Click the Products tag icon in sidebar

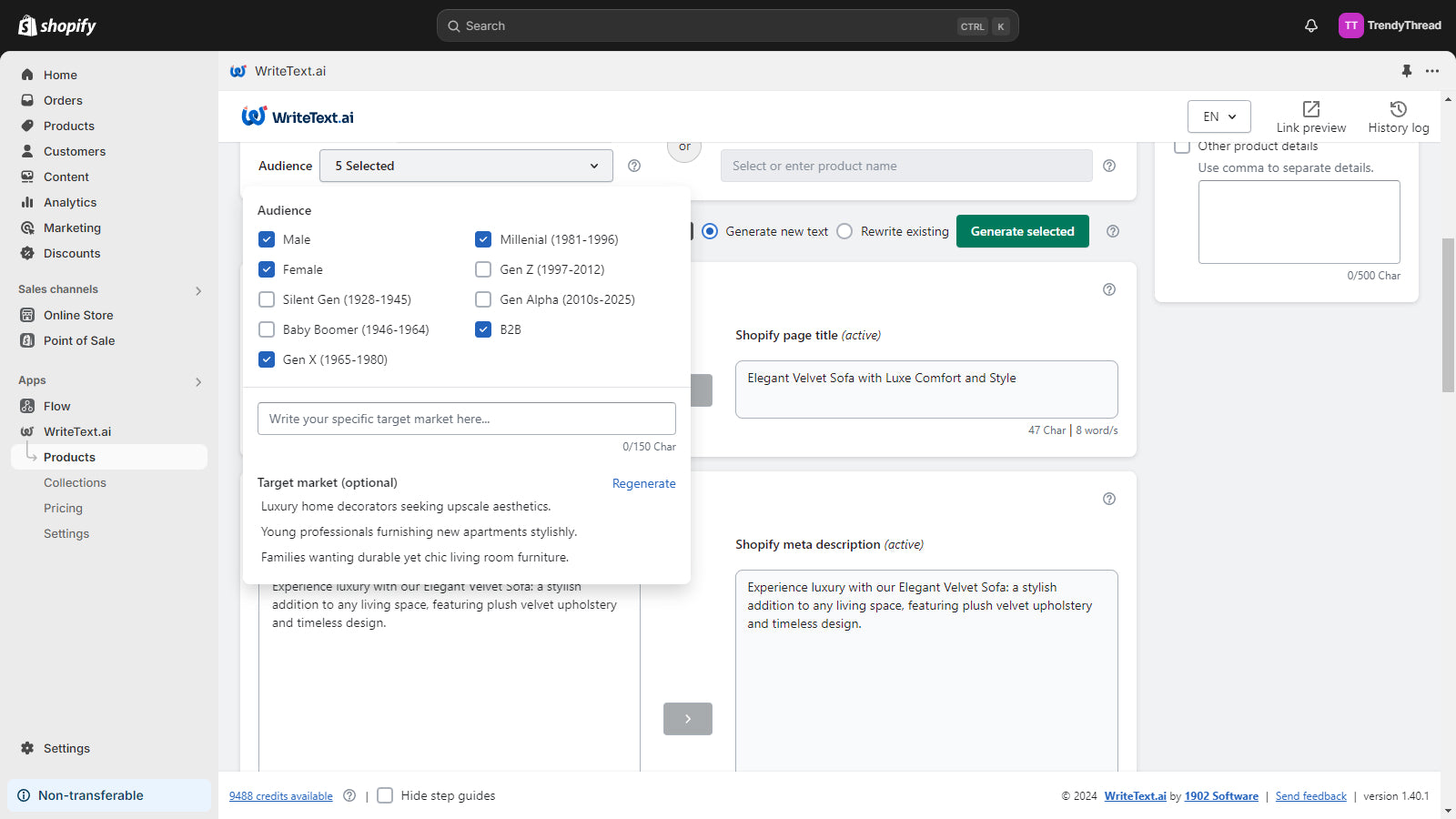[x=27, y=126]
